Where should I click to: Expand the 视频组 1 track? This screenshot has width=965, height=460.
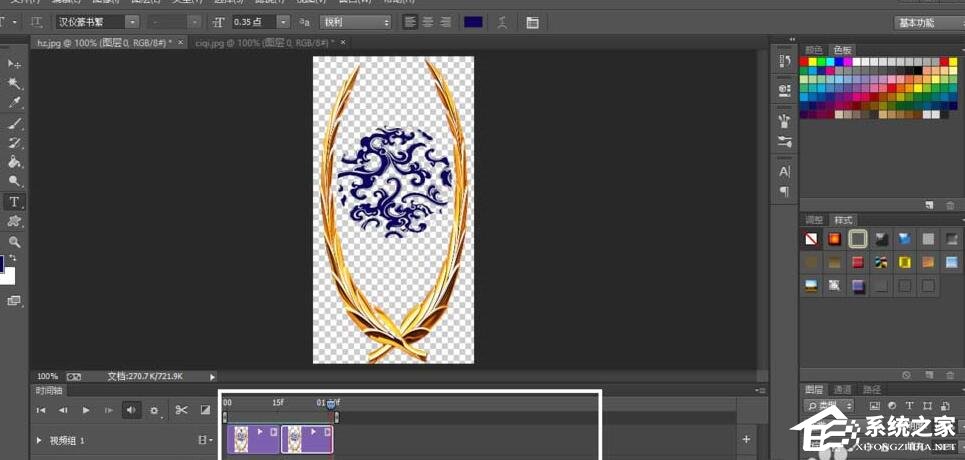(x=40, y=440)
